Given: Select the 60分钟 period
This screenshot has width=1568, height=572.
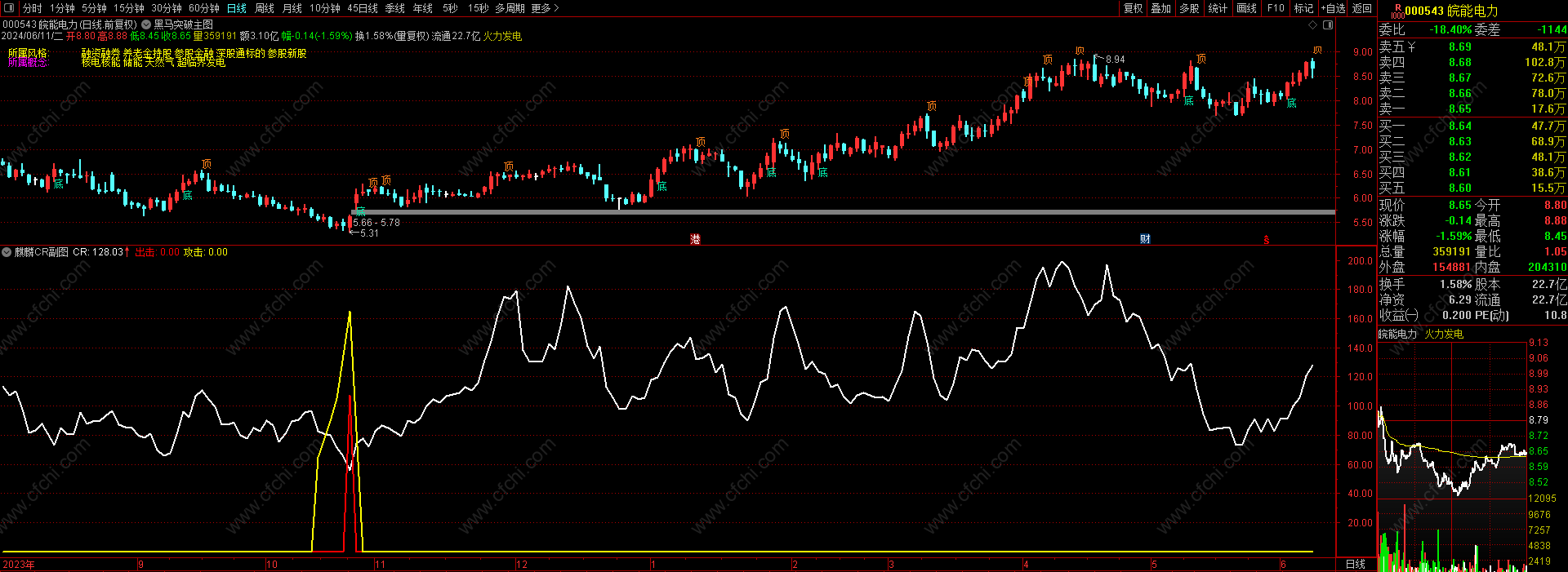Looking at the screenshot, I should (x=204, y=8).
